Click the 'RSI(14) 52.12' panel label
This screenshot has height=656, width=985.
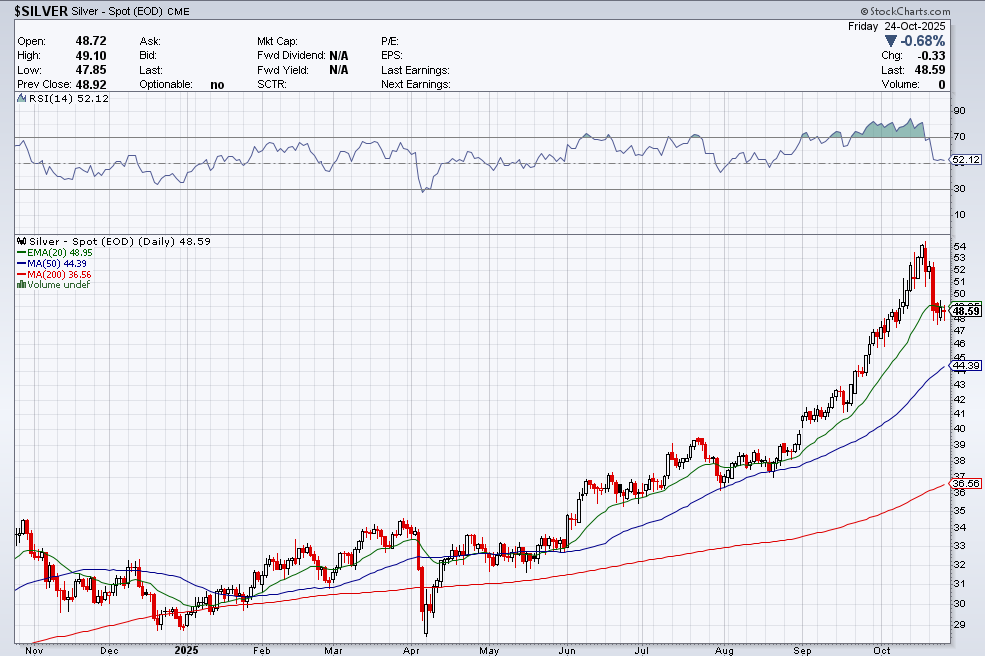point(68,99)
